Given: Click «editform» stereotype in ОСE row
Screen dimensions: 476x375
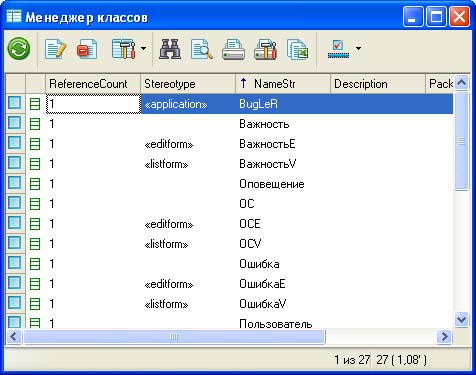Looking at the screenshot, I should [x=169, y=224].
